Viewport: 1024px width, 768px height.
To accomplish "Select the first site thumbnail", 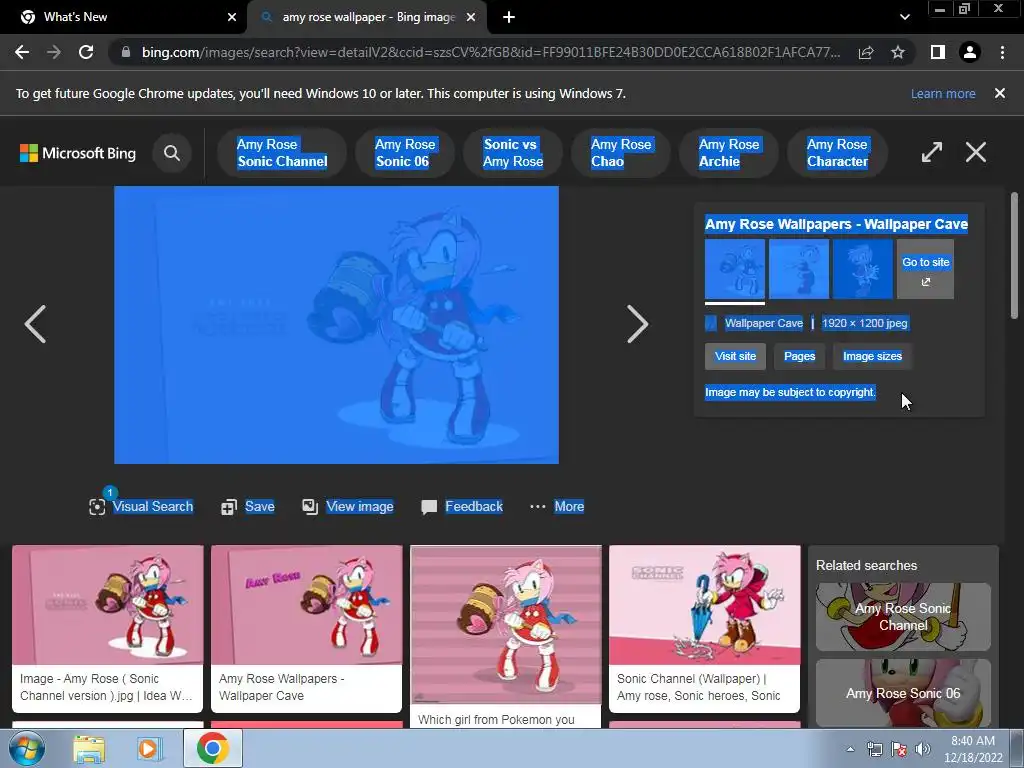I will tap(735, 269).
